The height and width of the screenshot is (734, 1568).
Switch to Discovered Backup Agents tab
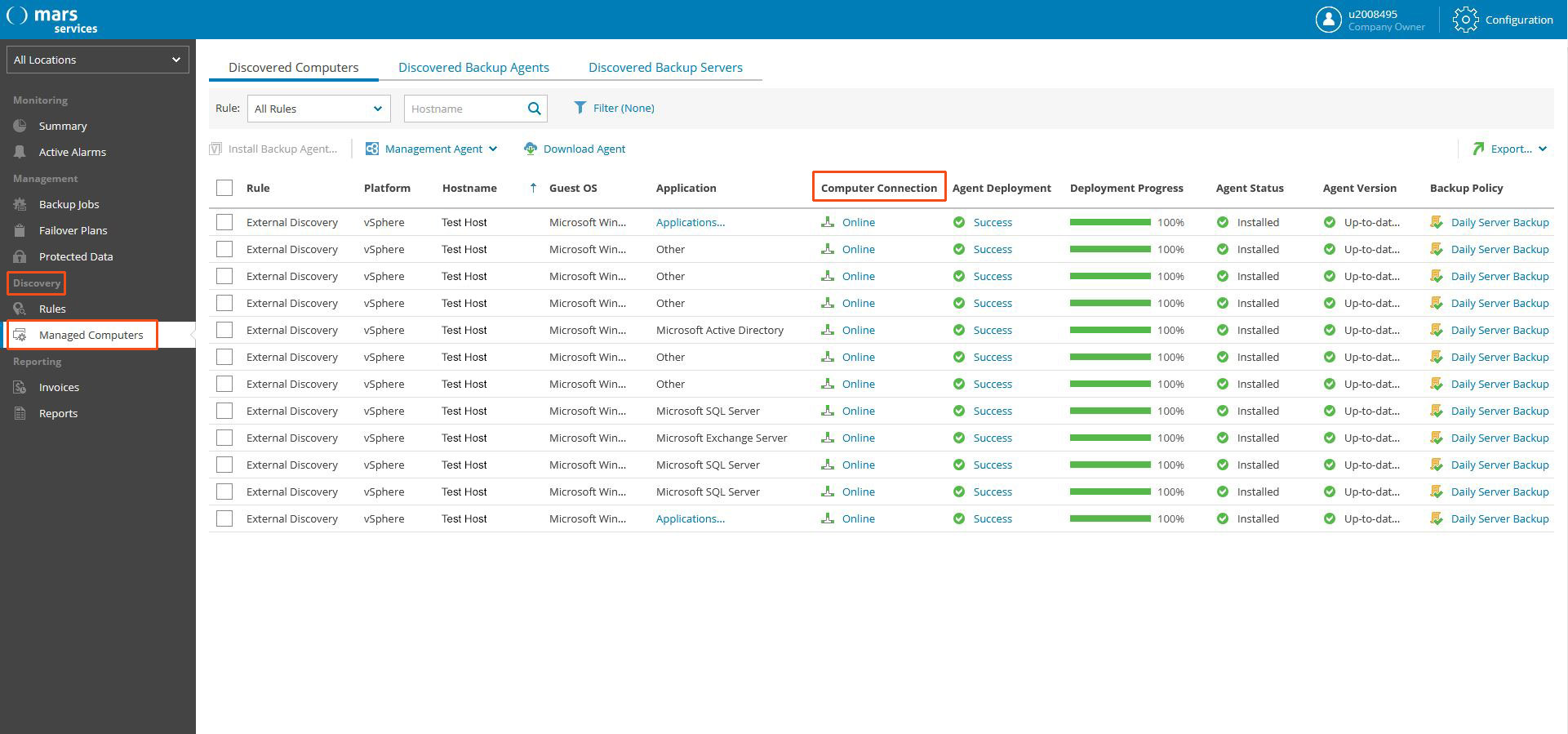473,67
